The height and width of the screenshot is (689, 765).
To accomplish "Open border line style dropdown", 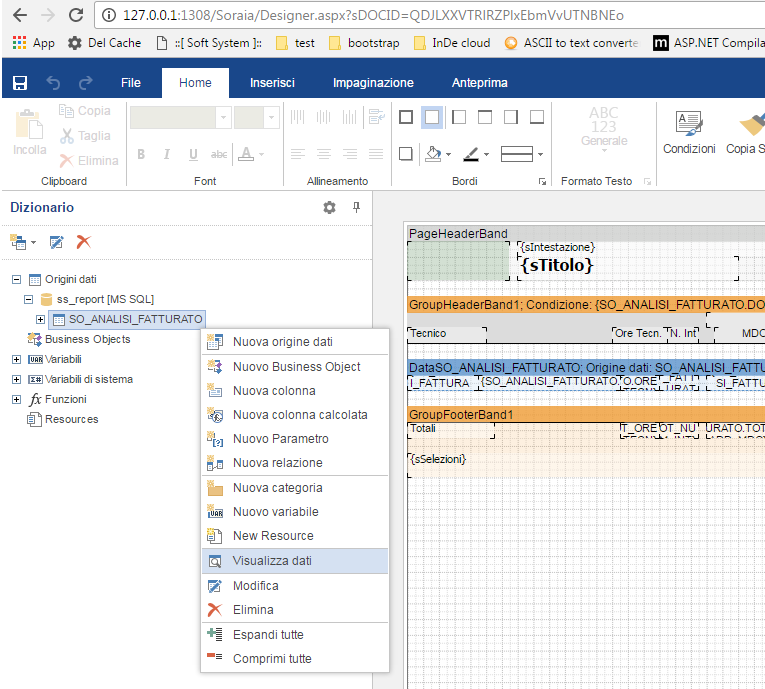I will click(x=522, y=154).
